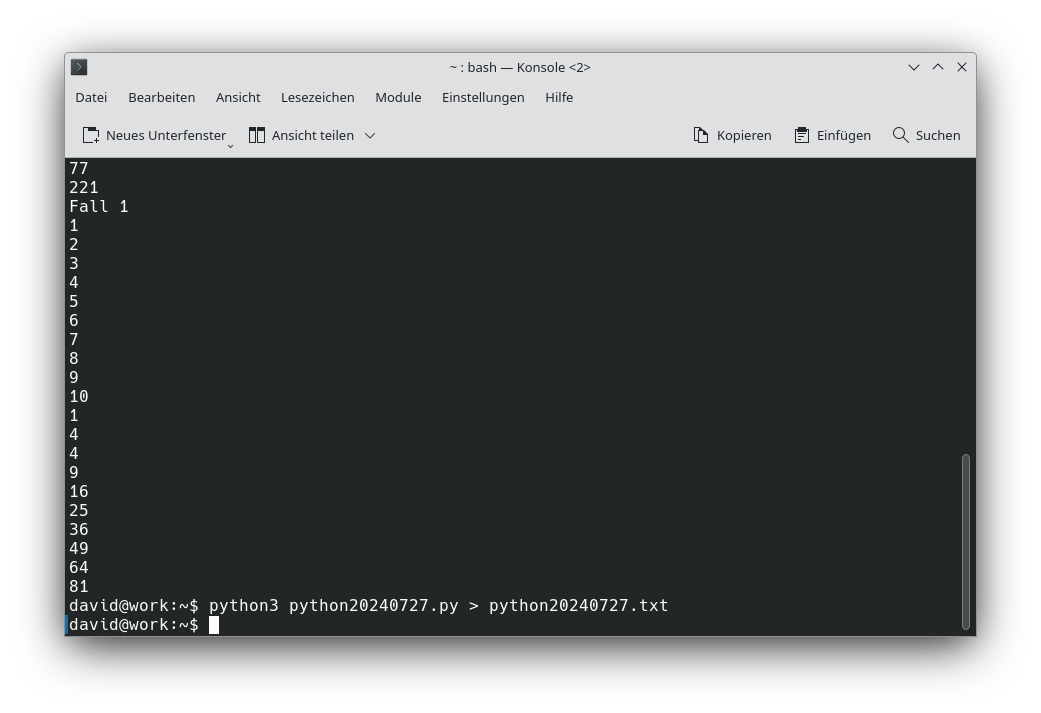1041x713 pixels.
Task: Click the Kopieren copy icon
Action: 701,135
